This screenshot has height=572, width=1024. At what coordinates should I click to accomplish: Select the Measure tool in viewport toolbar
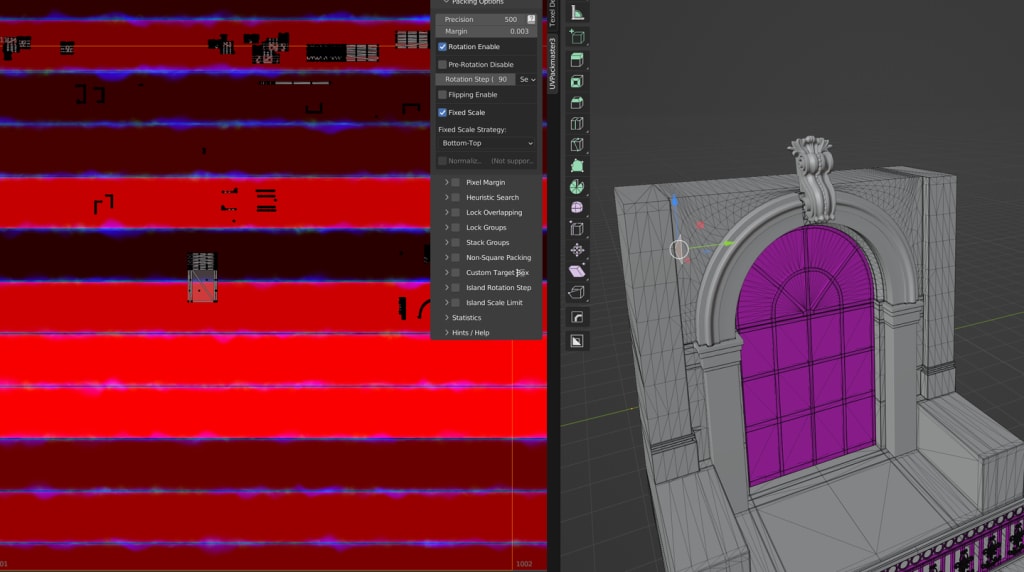point(577,13)
